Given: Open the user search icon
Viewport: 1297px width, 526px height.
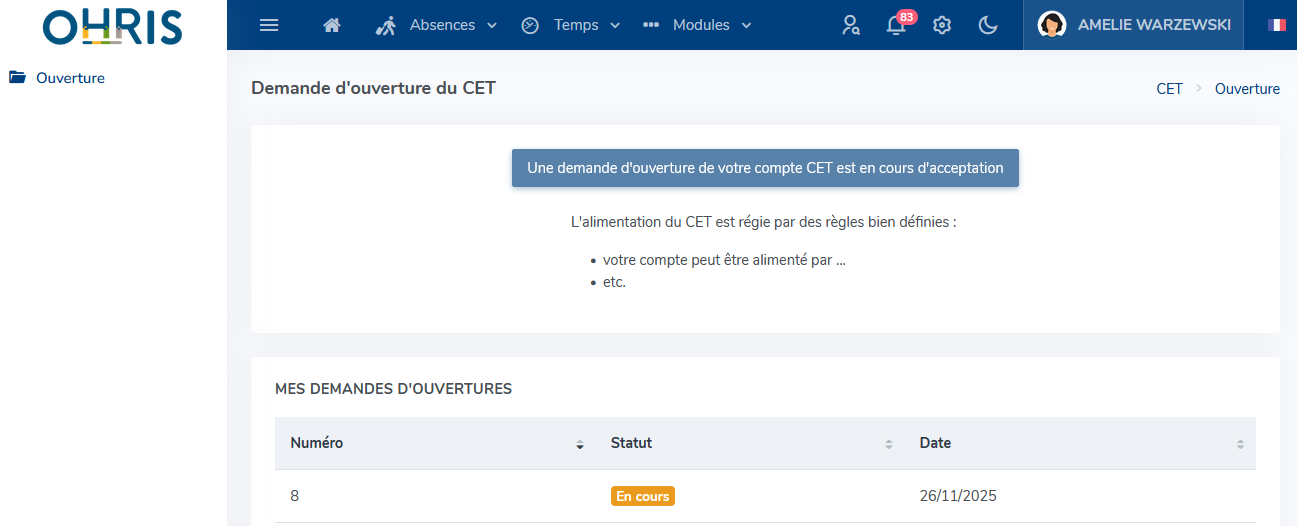Looking at the screenshot, I should (851, 25).
